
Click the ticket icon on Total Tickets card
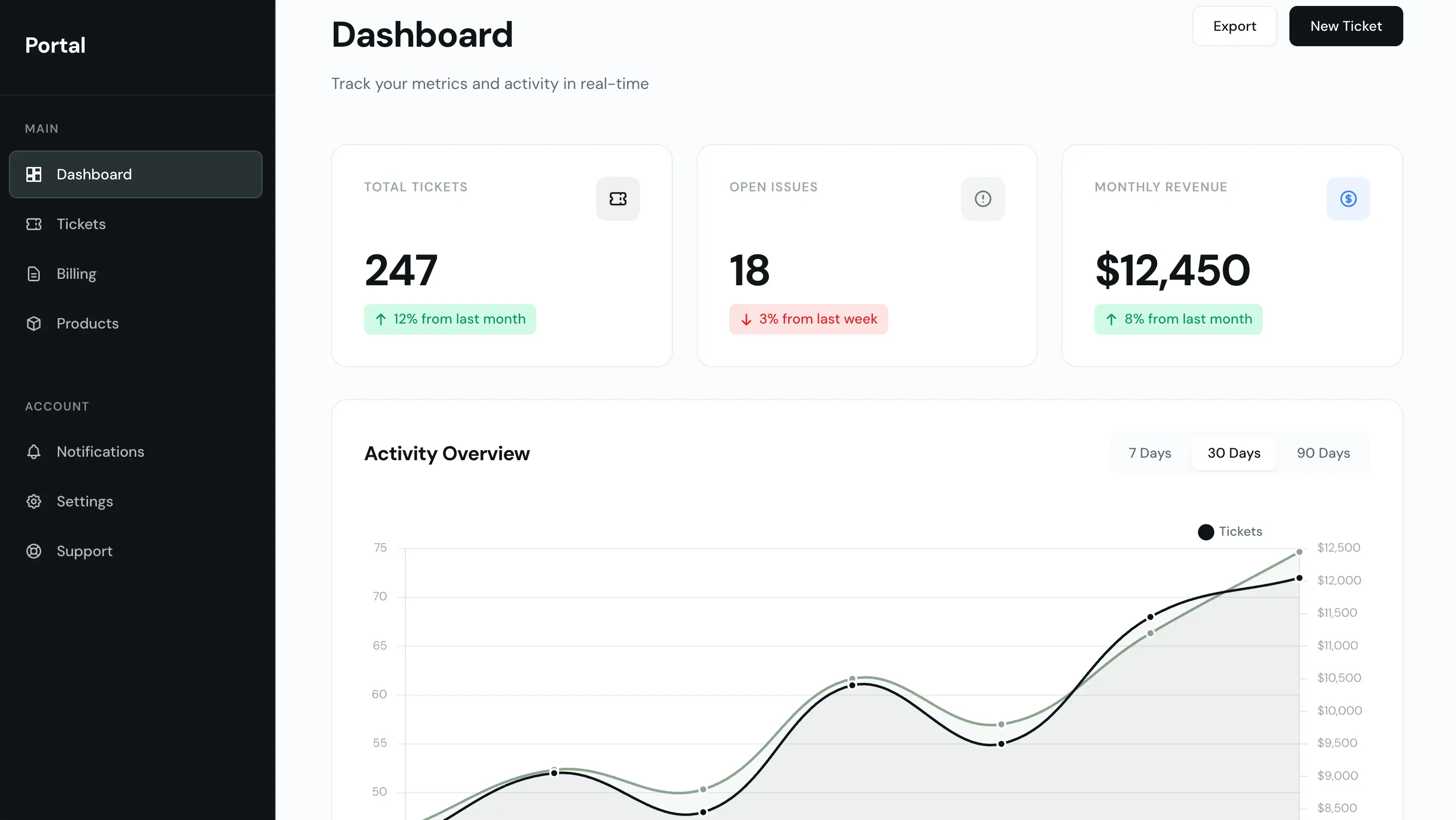coord(618,199)
